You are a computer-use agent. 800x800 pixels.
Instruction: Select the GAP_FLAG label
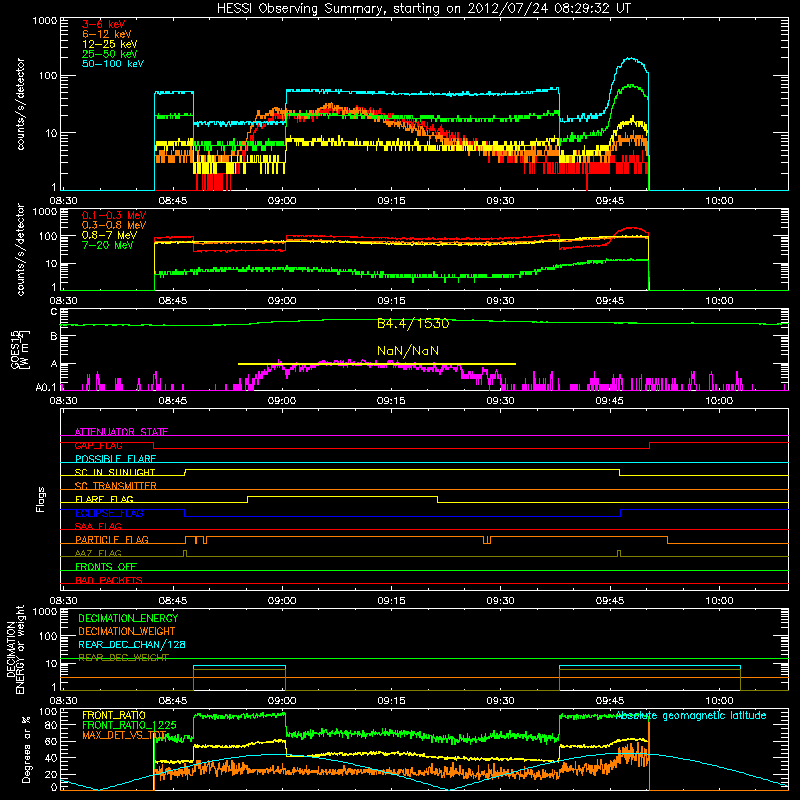point(98,445)
